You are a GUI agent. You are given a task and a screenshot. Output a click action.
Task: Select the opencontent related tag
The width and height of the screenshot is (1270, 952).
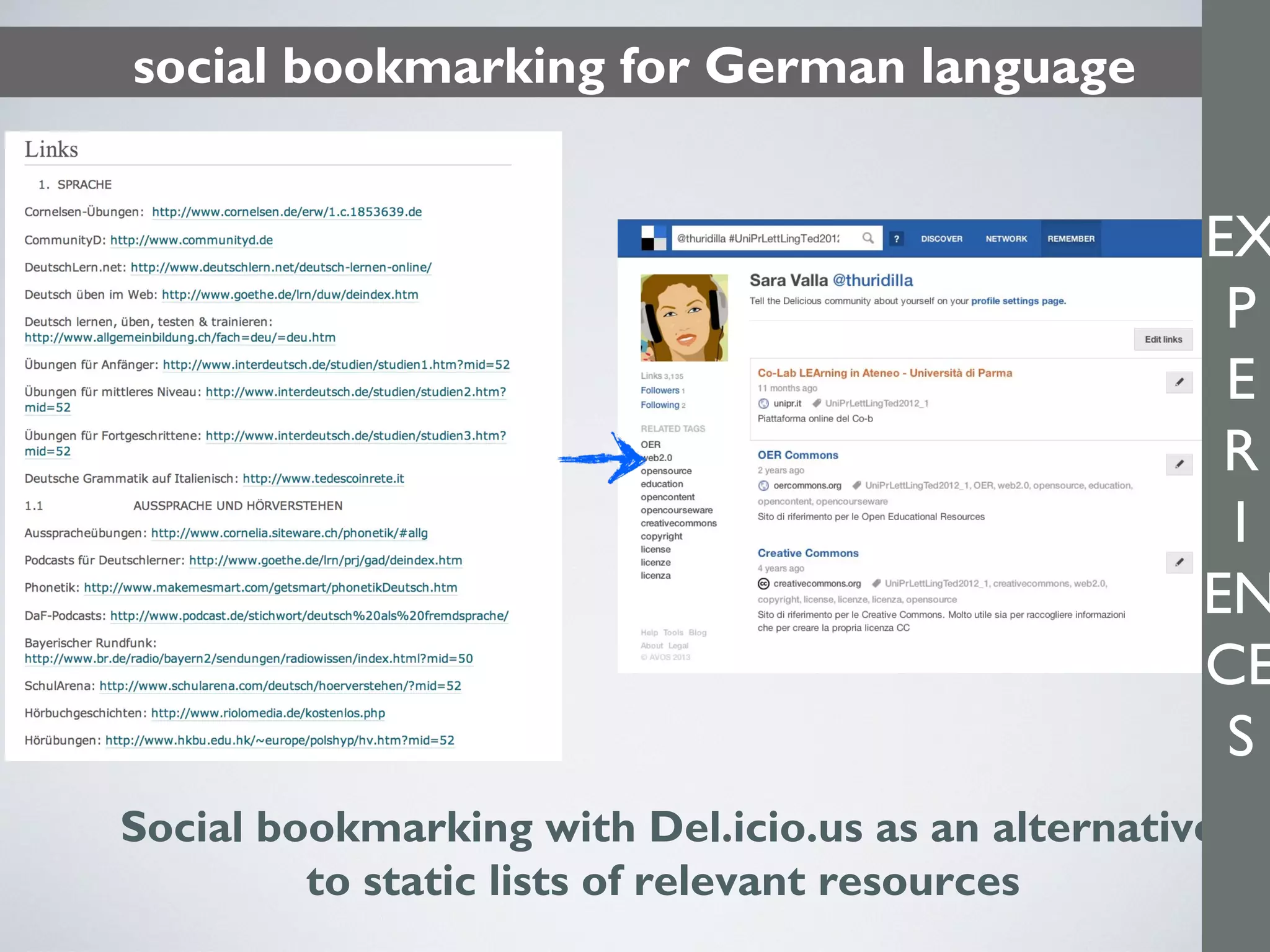point(667,497)
